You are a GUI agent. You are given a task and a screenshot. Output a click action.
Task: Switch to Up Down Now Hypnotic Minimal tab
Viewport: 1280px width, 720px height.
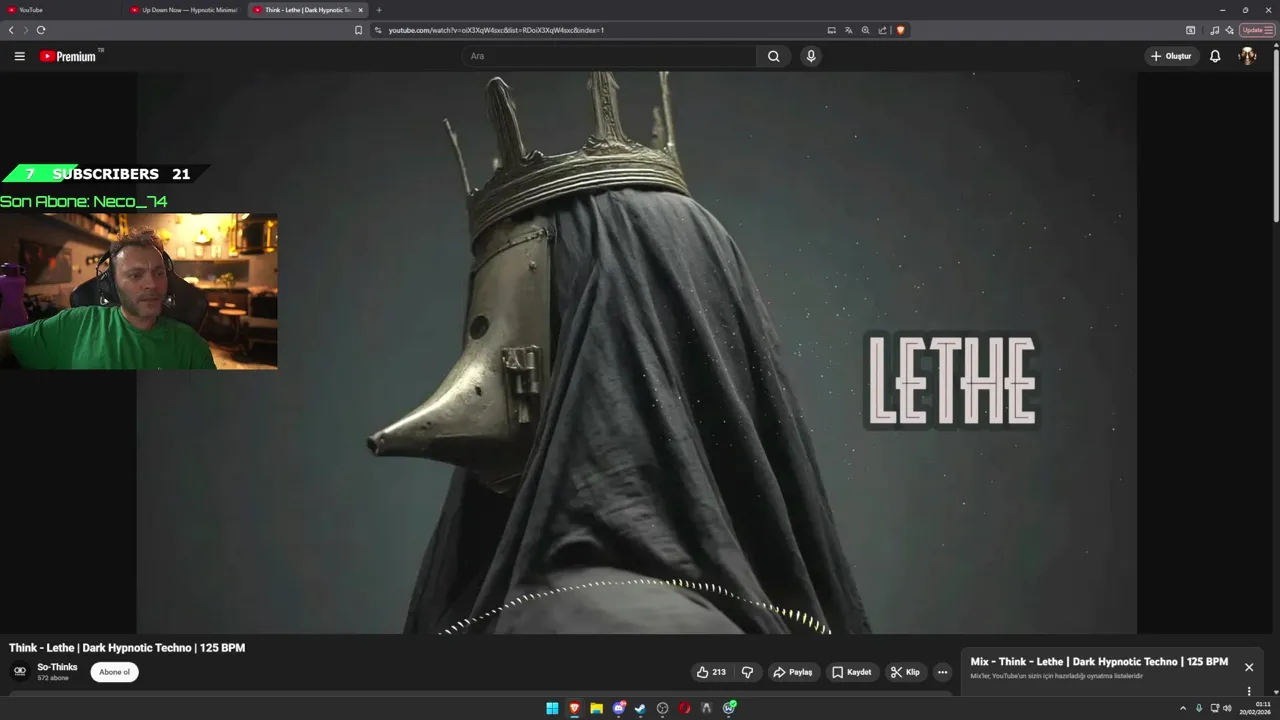click(x=184, y=10)
